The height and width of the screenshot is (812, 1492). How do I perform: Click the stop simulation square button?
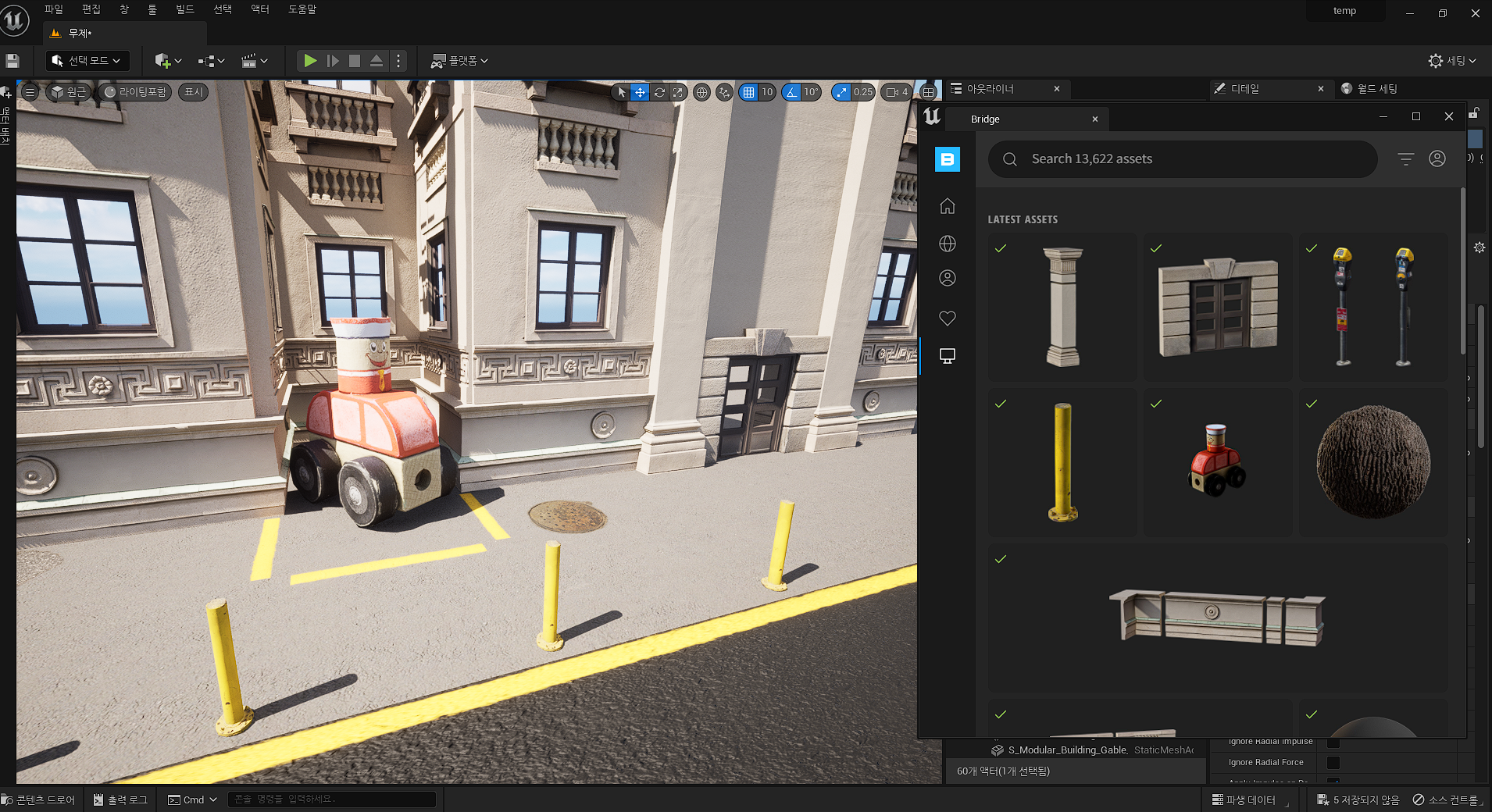[x=355, y=61]
